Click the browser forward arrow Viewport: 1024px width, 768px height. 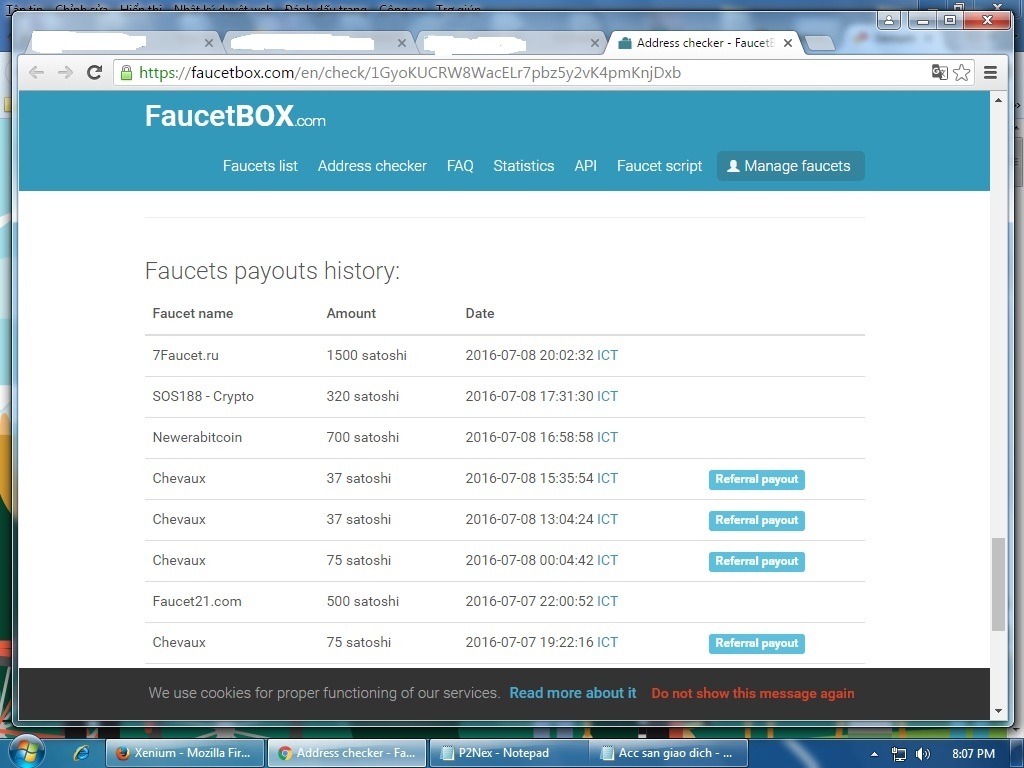(x=65, y=72)
